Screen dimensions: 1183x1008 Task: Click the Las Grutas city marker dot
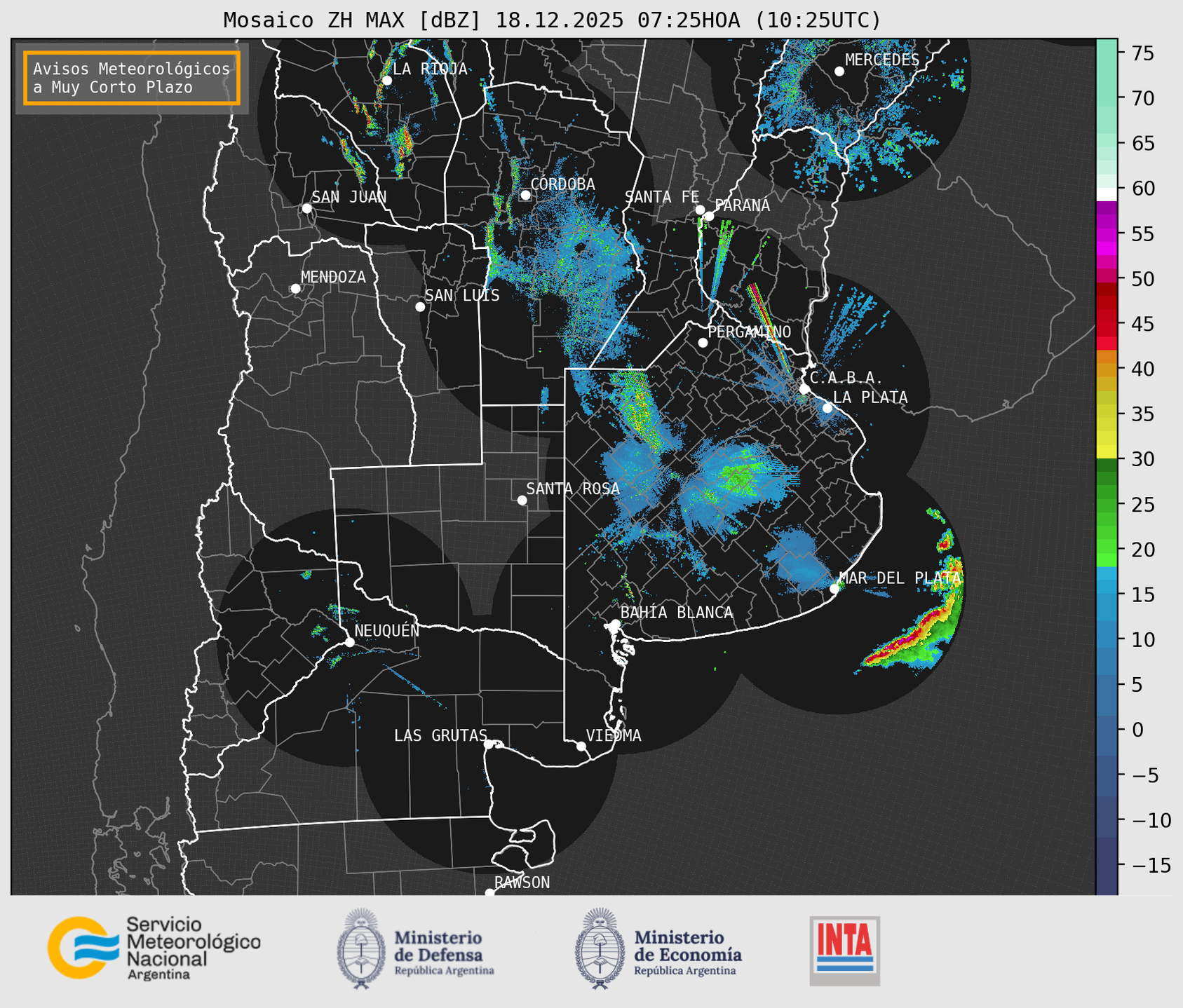point(489,744)
